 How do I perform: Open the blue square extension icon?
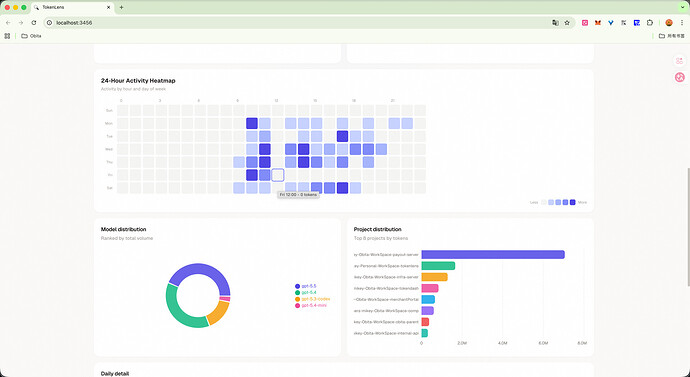coord(637,22)
